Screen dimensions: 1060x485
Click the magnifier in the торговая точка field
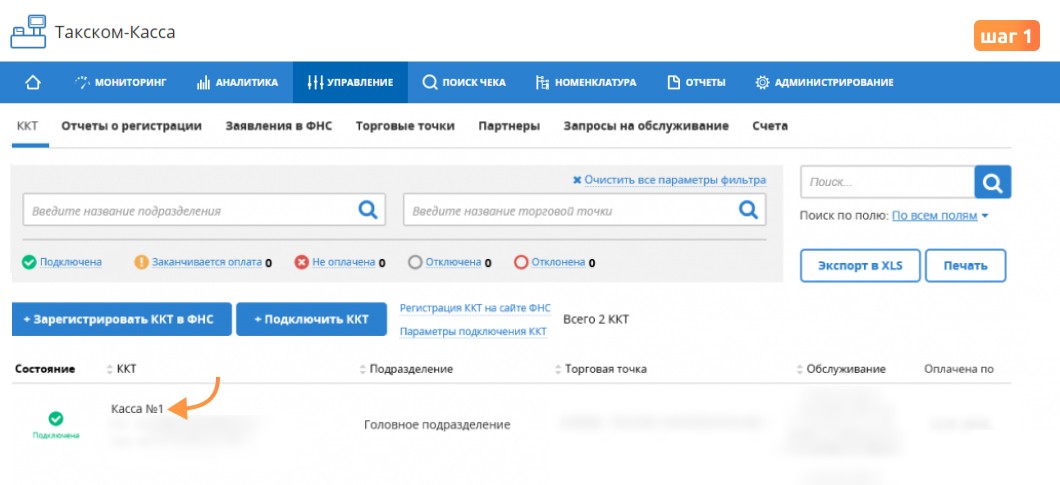(748, 210)
